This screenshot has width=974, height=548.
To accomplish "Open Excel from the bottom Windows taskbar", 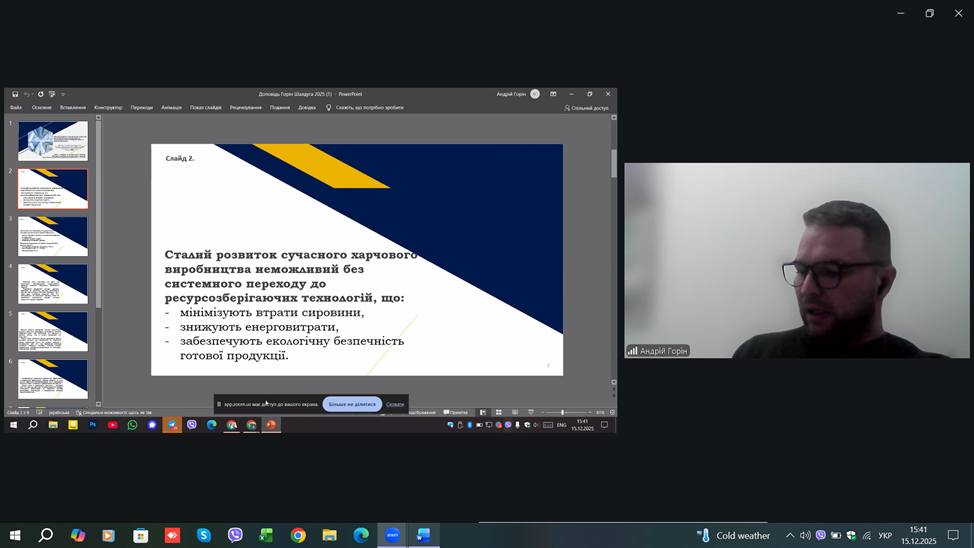I will pyautogui.click(x=266, y=536).
